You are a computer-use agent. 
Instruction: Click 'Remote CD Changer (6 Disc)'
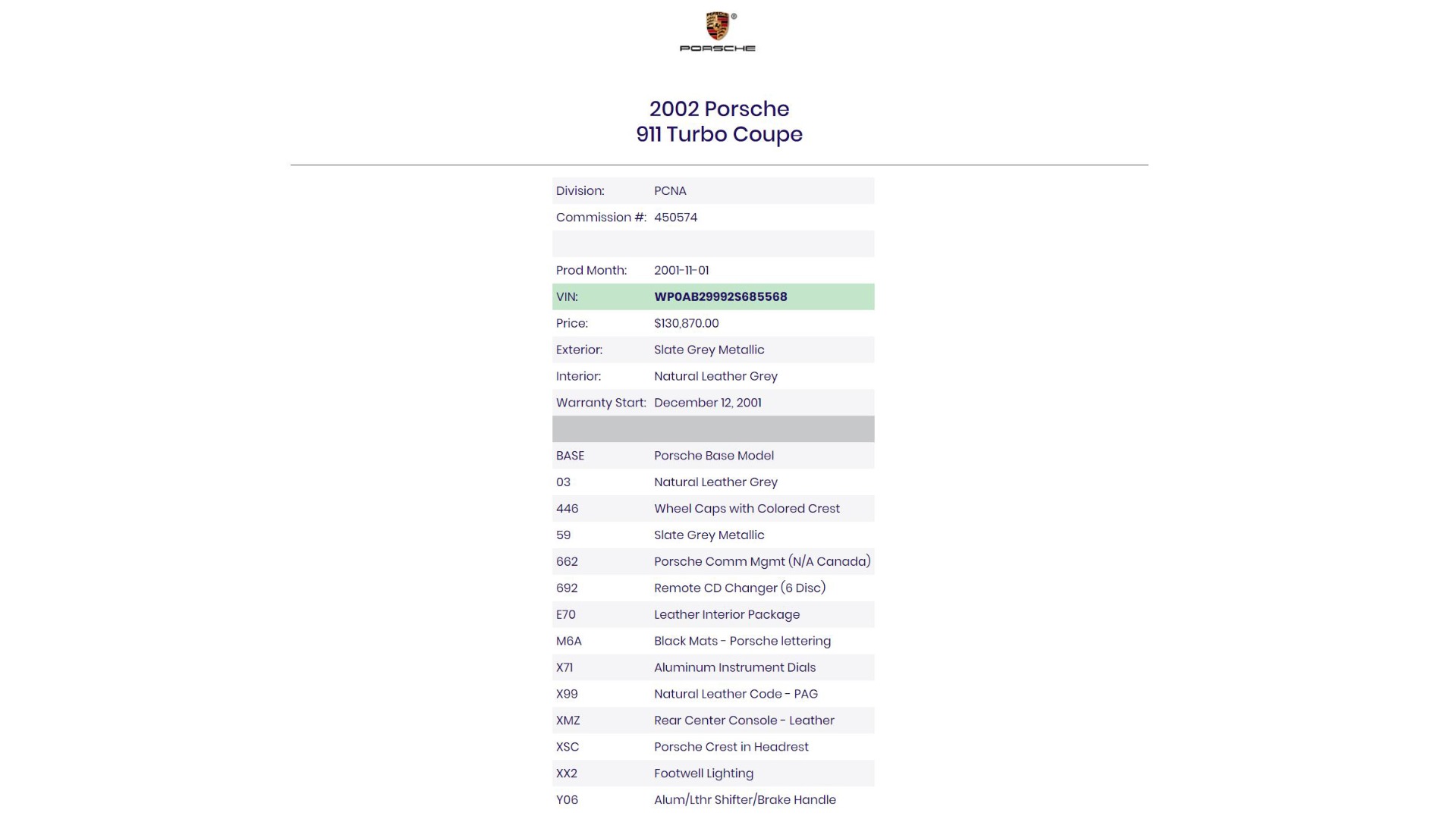point(740,588)
